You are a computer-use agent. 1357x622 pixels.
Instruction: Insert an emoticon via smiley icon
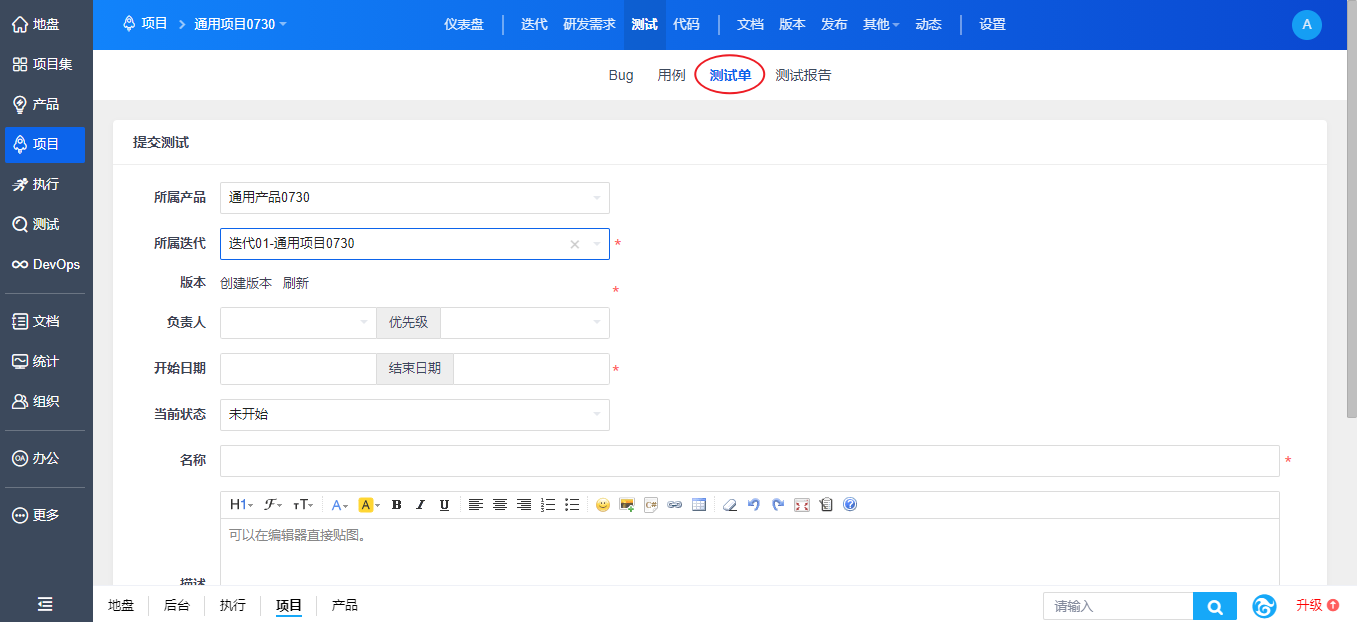click(603, 505)
